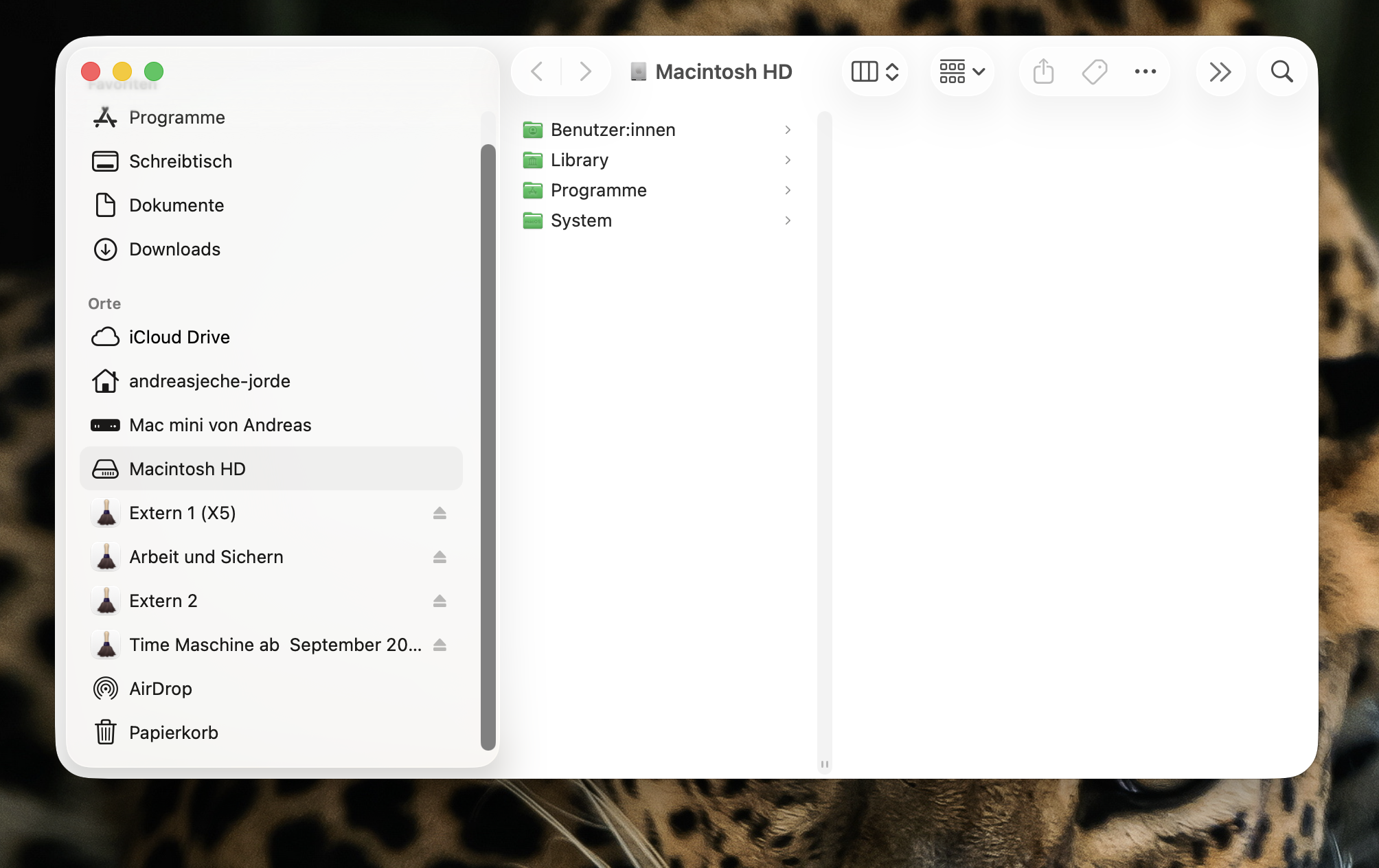Select iCloud Drive in the sidebar
The height and width of the screenshot is (868, 1379).
point(179,337)
